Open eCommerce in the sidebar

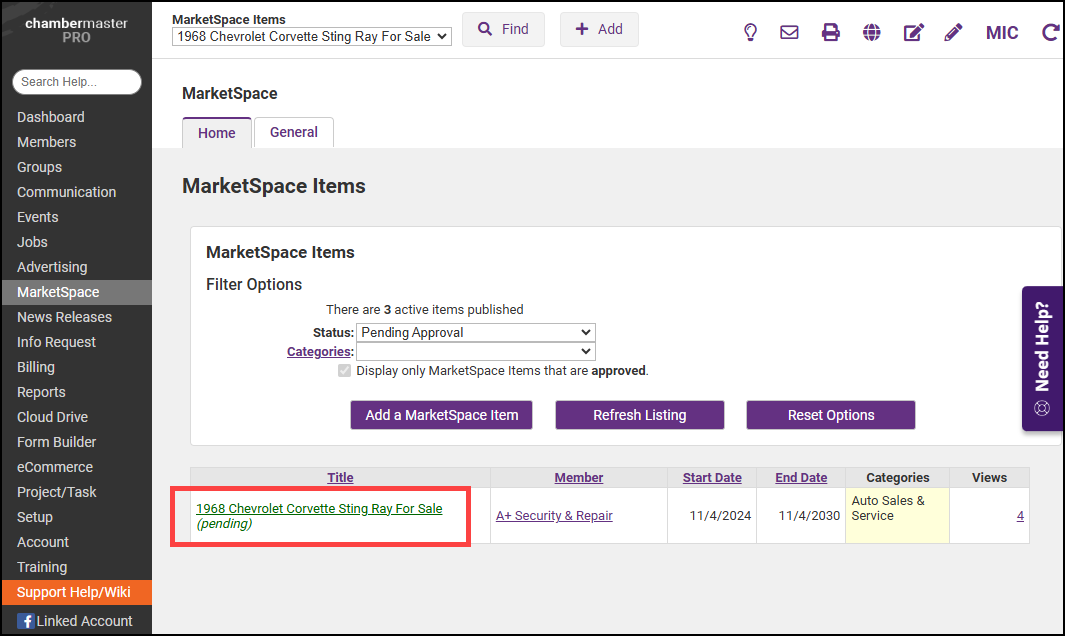tap(55, 467)
